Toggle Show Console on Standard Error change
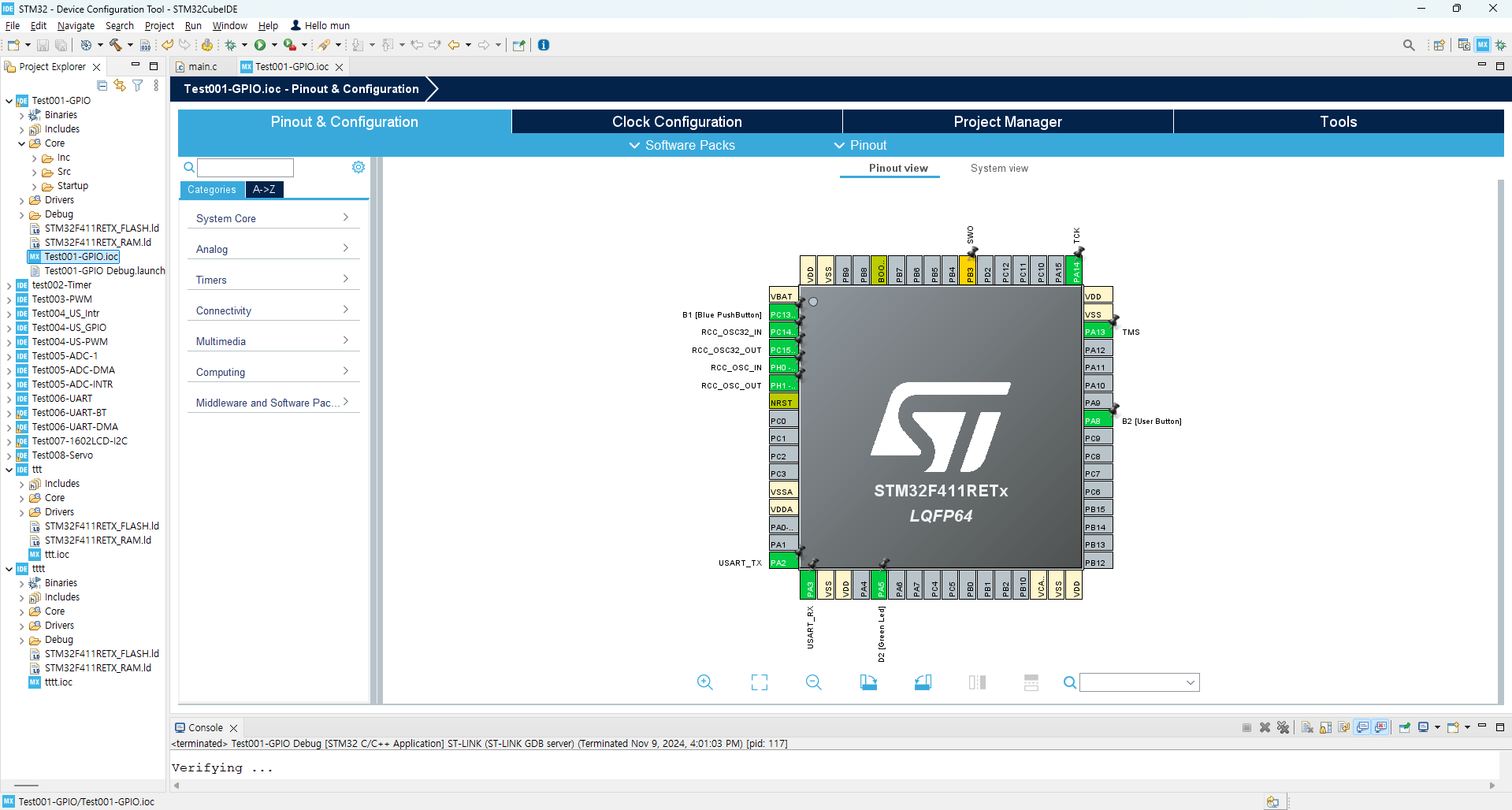The height and width of the screenshot is (810, 1512). point(1381,727)
